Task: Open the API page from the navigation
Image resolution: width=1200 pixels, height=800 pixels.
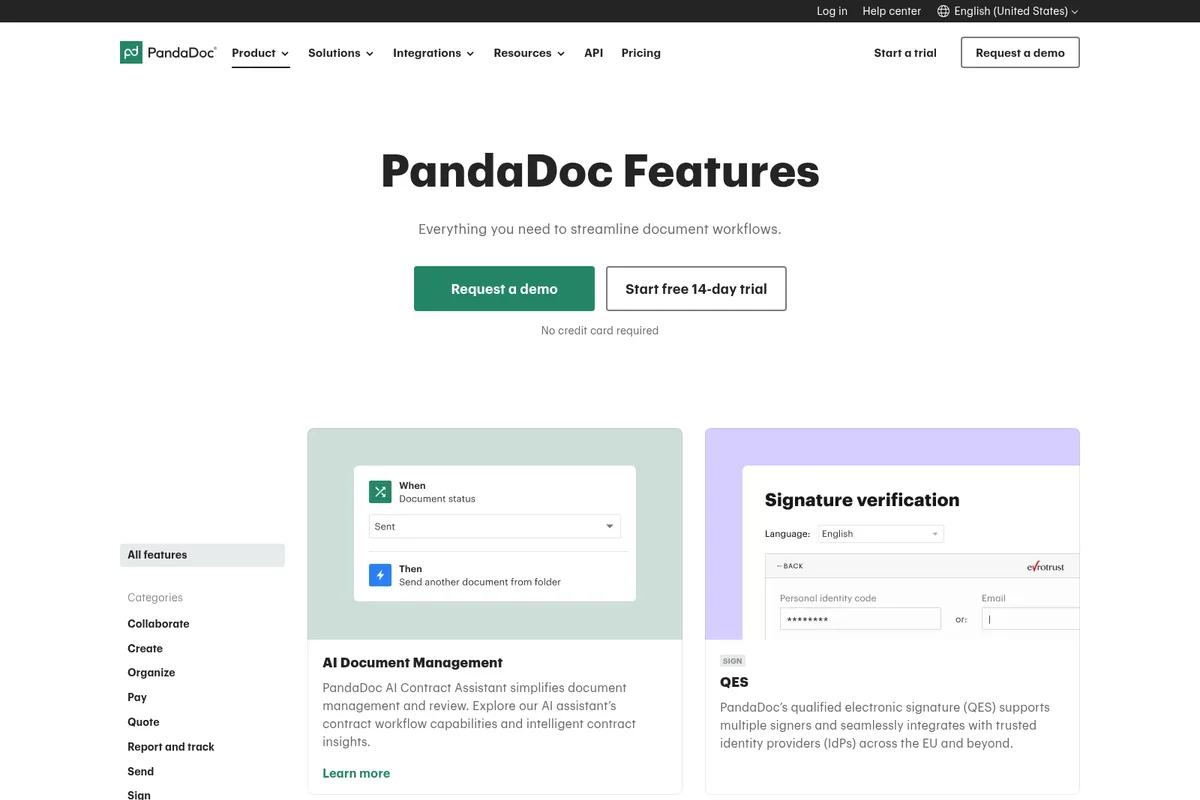Action: pos(593,53)
